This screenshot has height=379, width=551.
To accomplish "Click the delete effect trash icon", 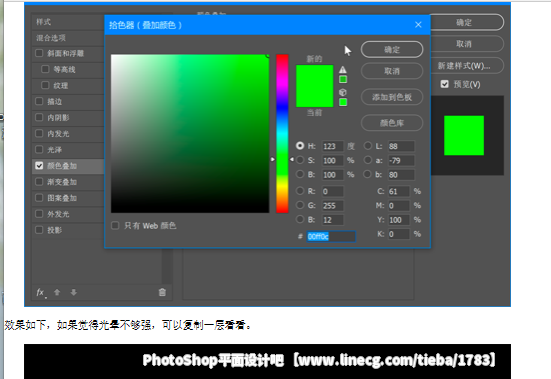I will (162, 292).
